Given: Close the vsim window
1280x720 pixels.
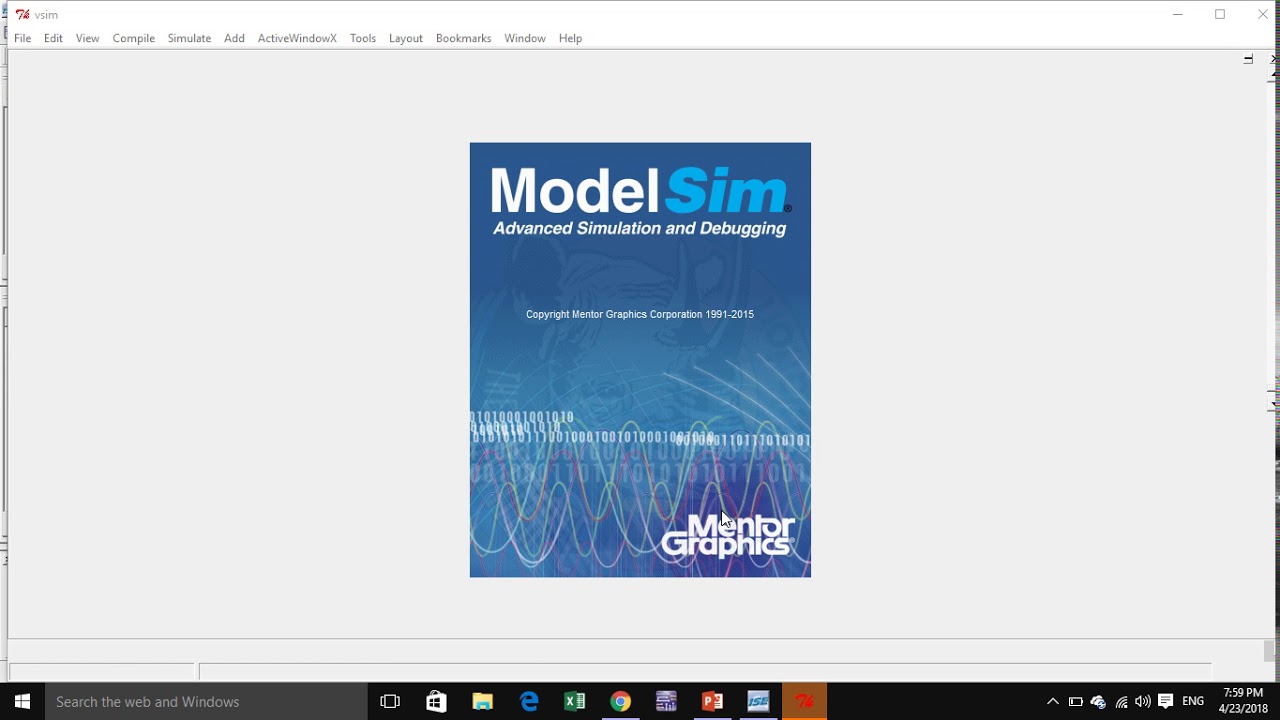Looking at the screenshot, I should click(1262, 14).
